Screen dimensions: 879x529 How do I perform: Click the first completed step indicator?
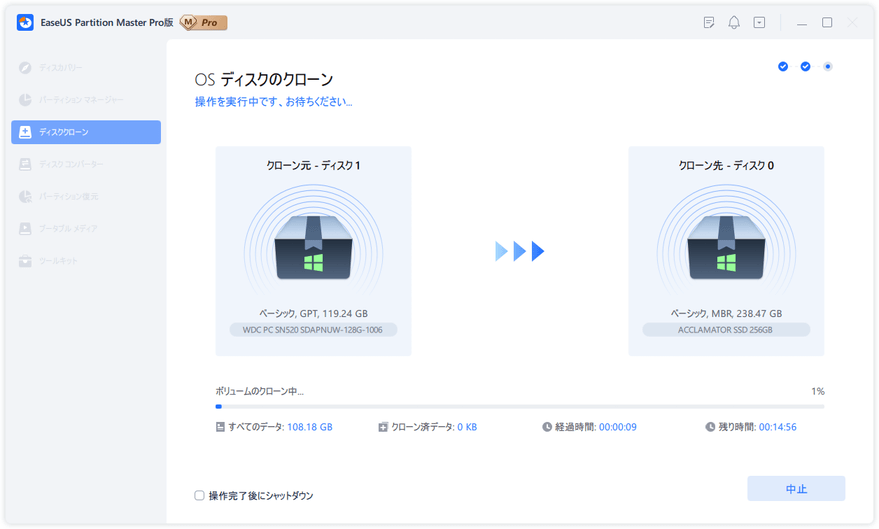pos(783,67)
